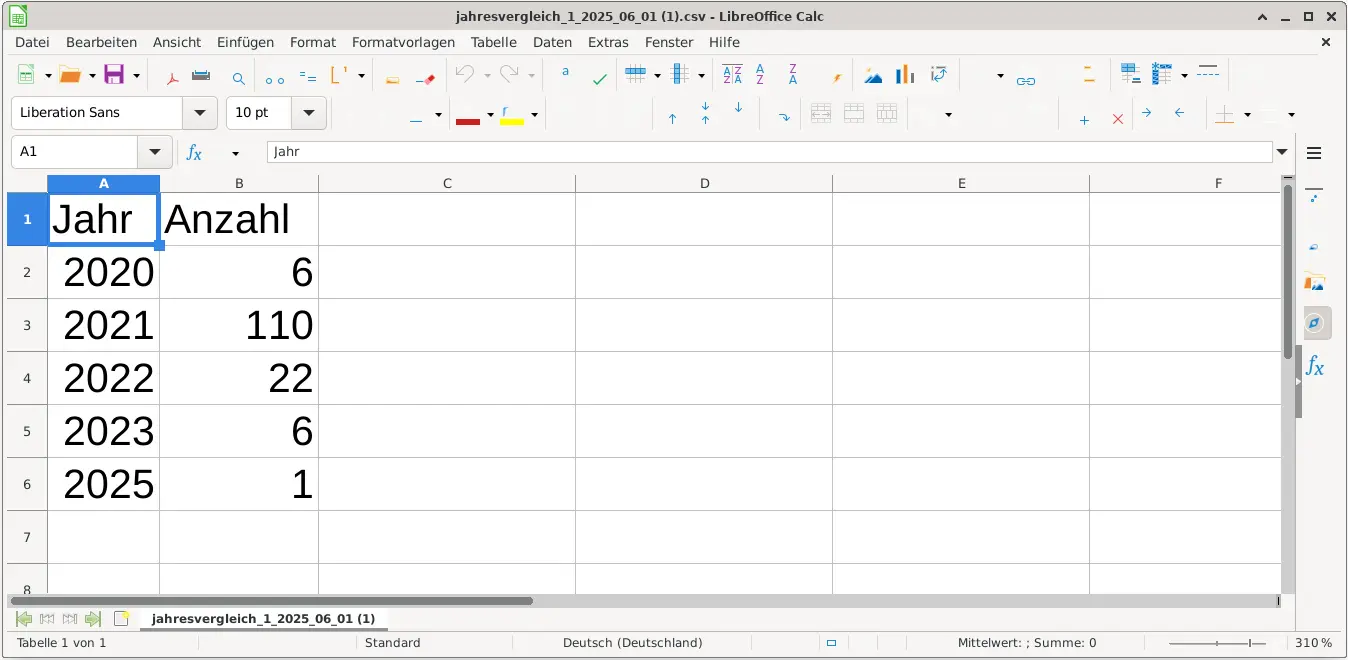Viewport: 1348px width, 660px height.
Task: Click the Paste clipboard icon
Action: pyautogui.click(x=339, y=76)
